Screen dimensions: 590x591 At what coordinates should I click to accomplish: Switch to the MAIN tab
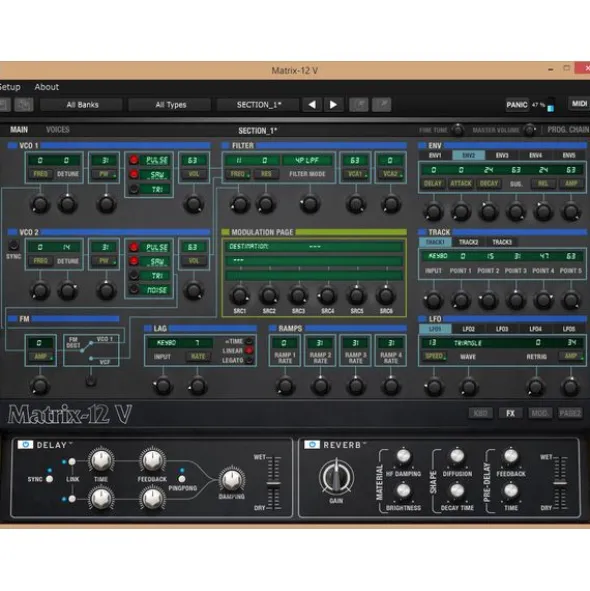19,130
